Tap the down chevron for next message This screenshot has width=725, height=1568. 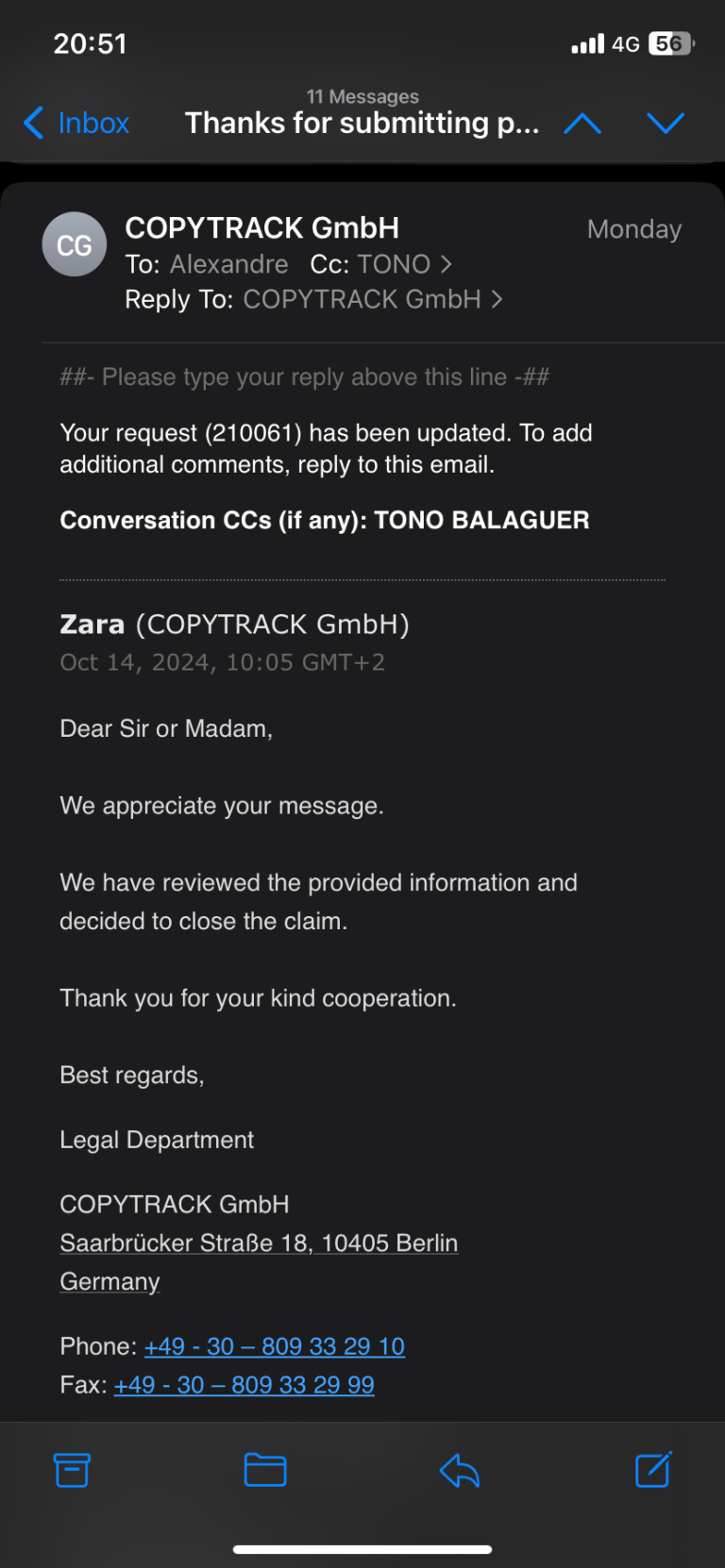[x=666, y=123]
